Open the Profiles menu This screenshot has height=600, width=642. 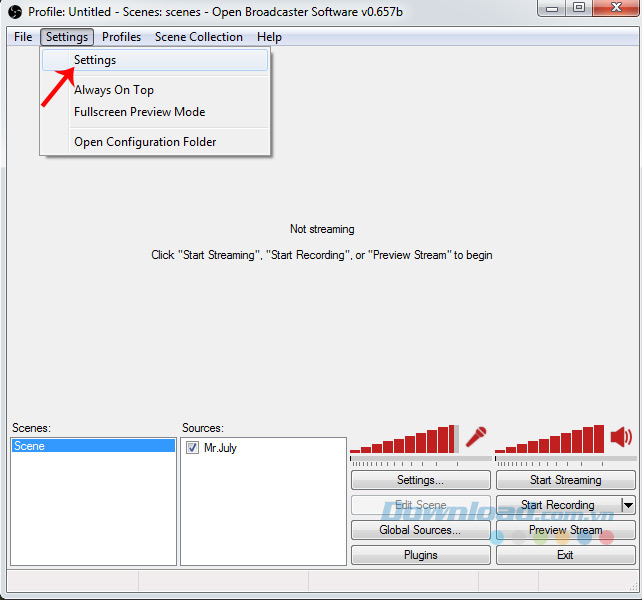coord(121,37)
